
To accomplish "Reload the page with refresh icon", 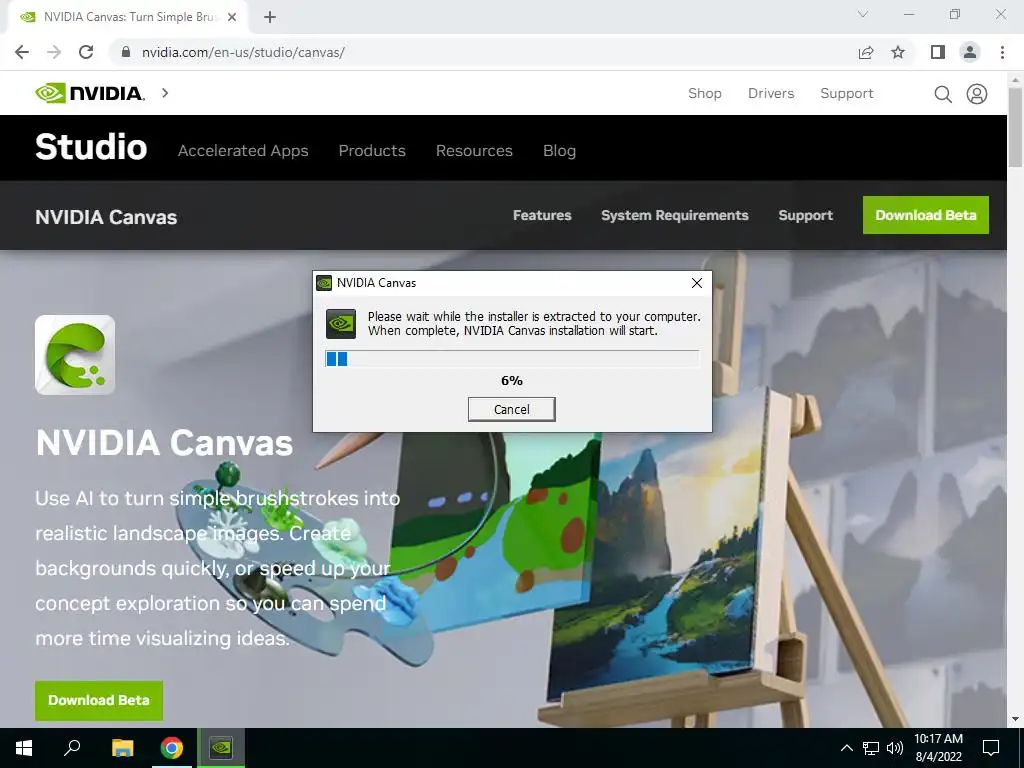I will (x=86, y=52).
